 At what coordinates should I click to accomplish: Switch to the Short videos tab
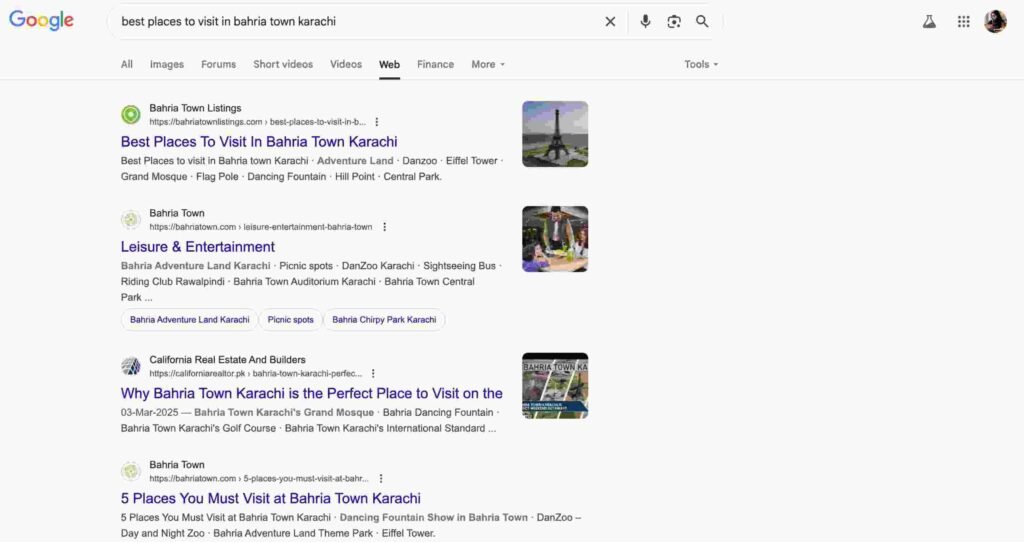pyautogui.click(x=283, y=65)
